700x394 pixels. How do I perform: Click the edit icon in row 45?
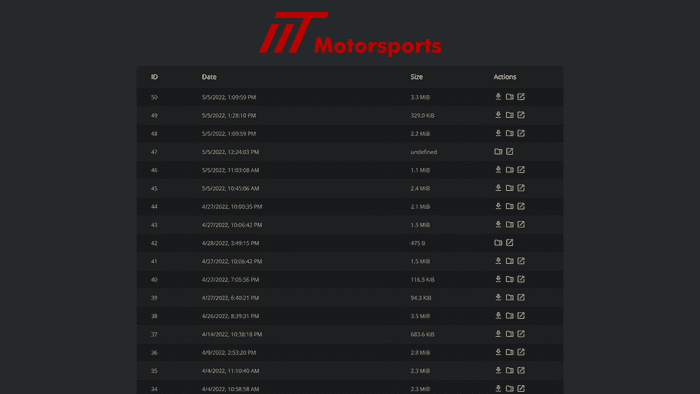pyautogui.click(x=521, y=188)
